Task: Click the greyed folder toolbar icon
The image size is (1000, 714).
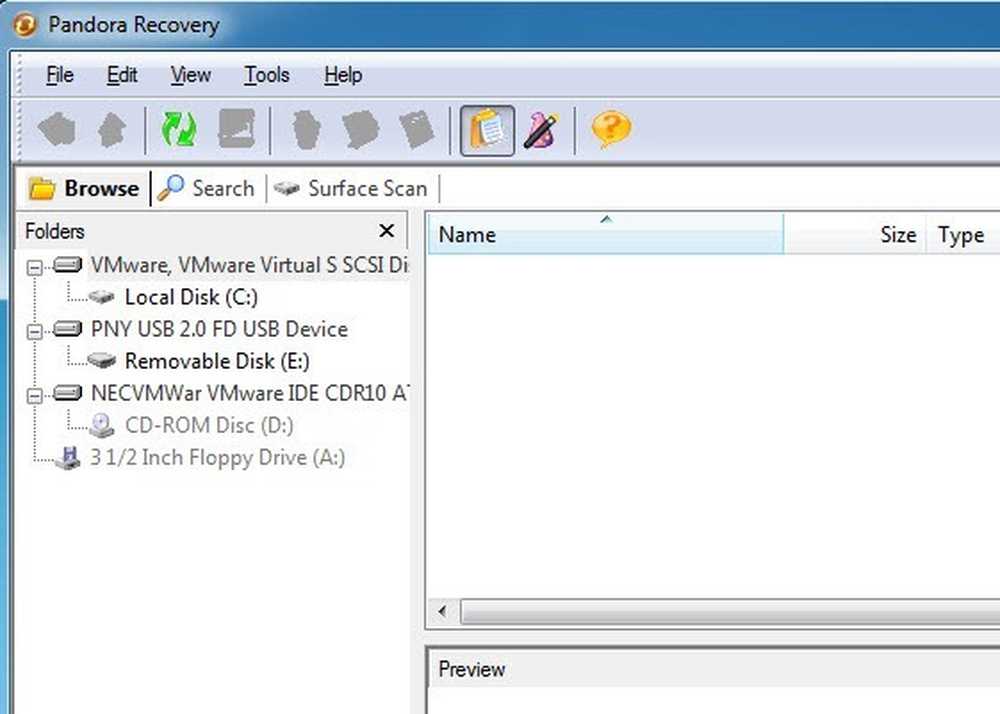Action: [361, 129]
